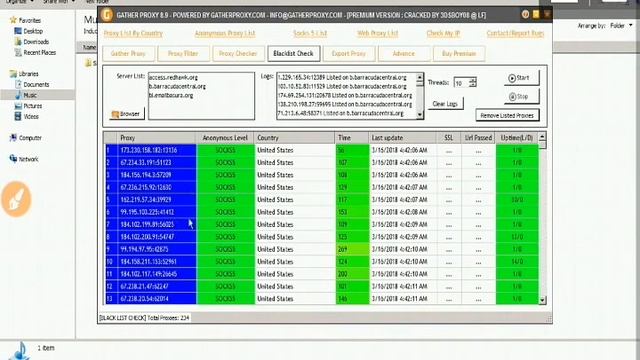640x360 pixels.
Task: Click Stop button
Action: click(x=521, y=97)
